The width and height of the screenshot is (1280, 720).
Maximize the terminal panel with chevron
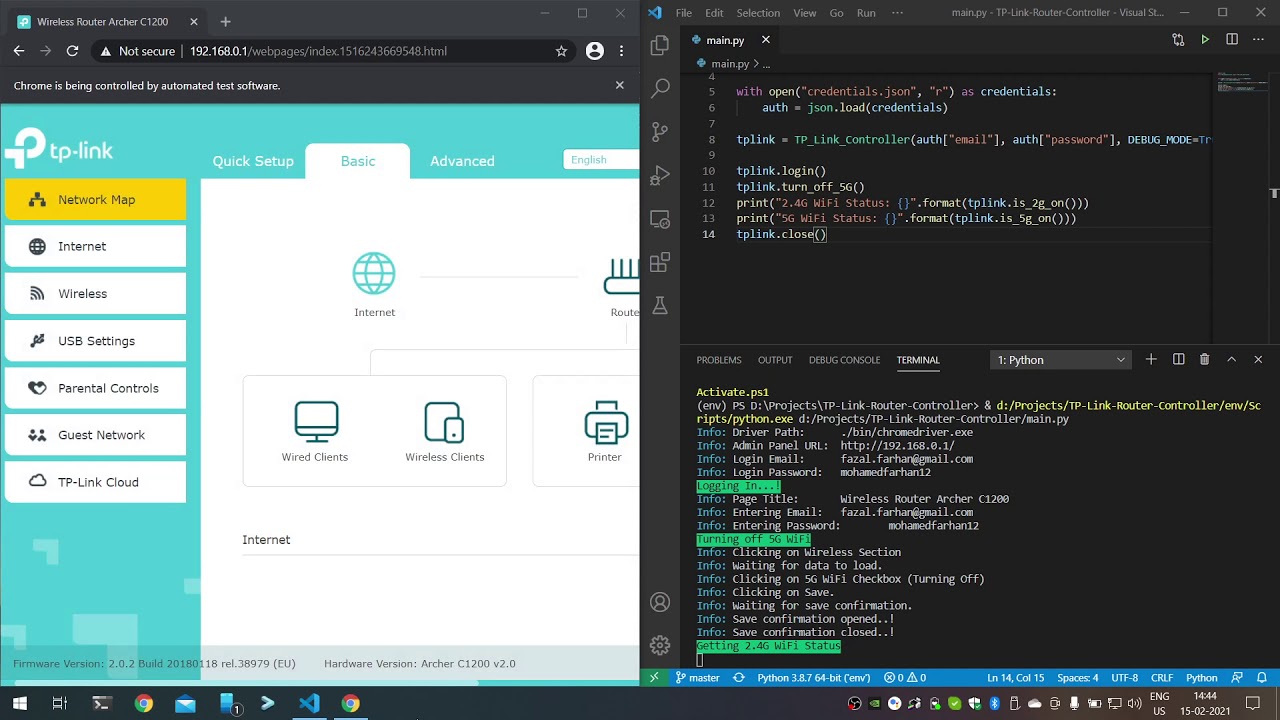coord(1231,359)
